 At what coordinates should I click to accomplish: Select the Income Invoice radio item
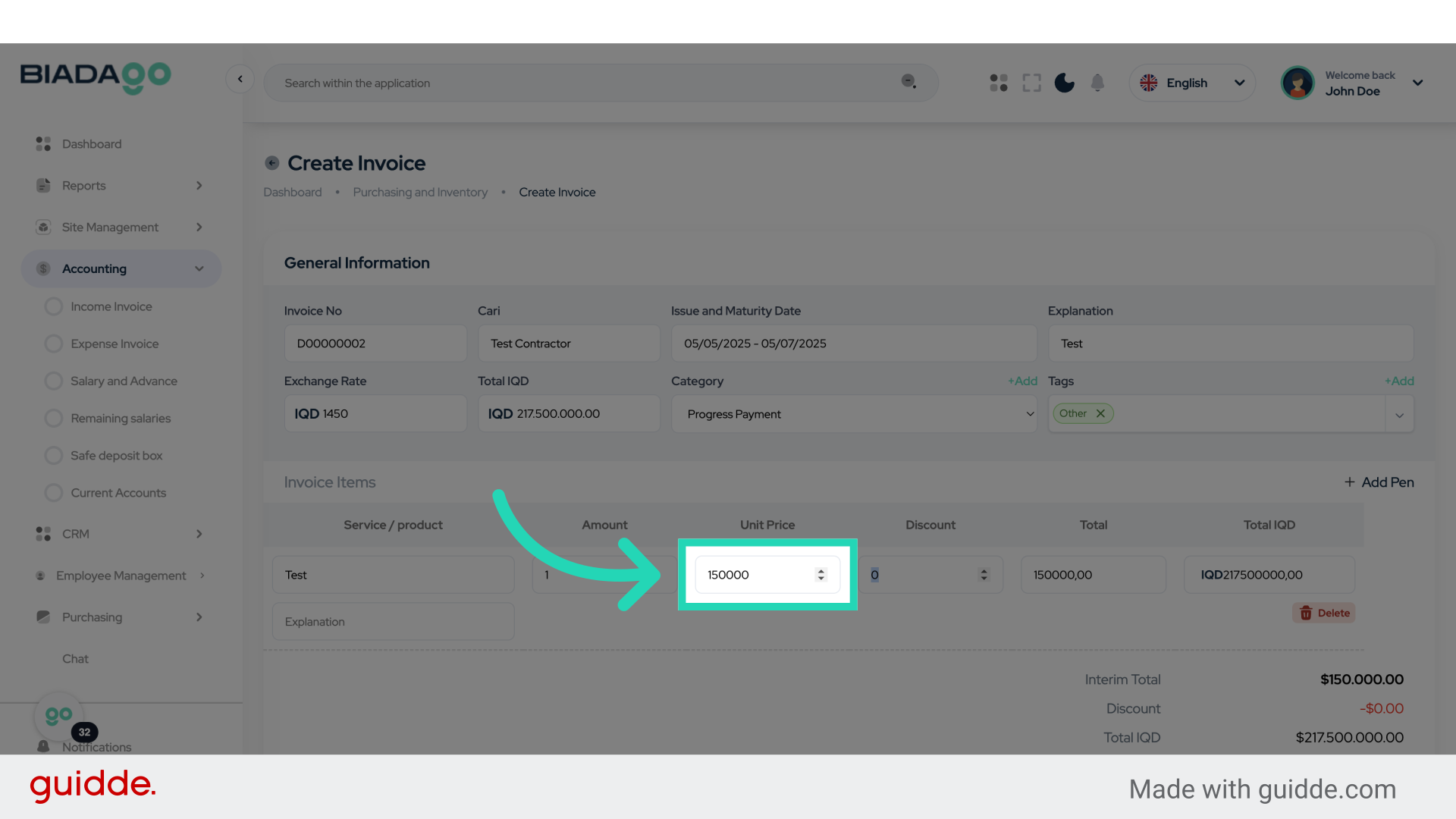(x=53, y=306)
